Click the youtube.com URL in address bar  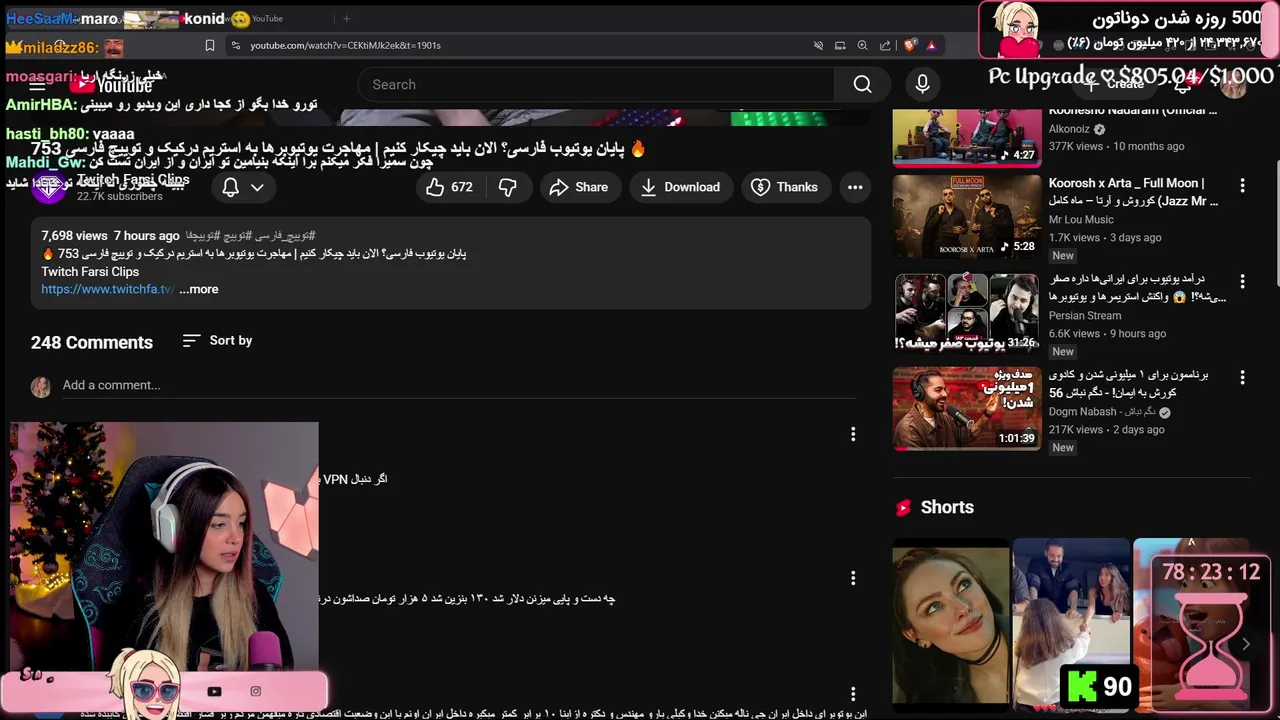point(345,45)
